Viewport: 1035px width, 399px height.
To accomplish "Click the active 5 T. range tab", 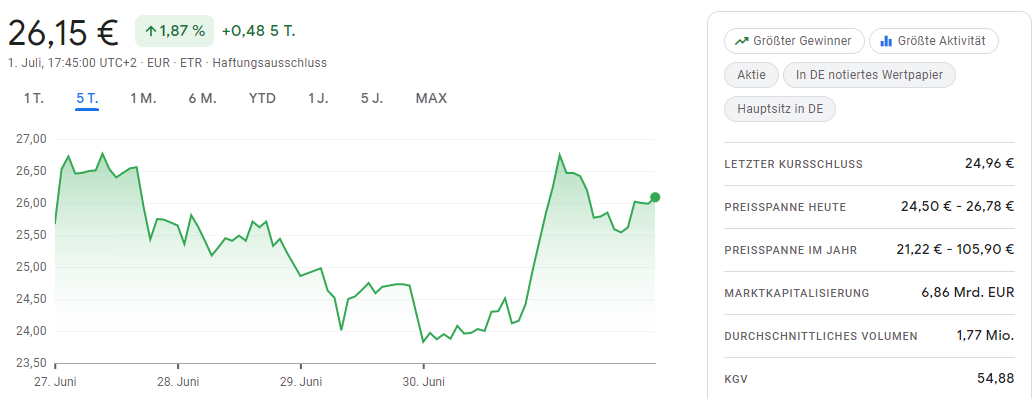I will 87,98.
